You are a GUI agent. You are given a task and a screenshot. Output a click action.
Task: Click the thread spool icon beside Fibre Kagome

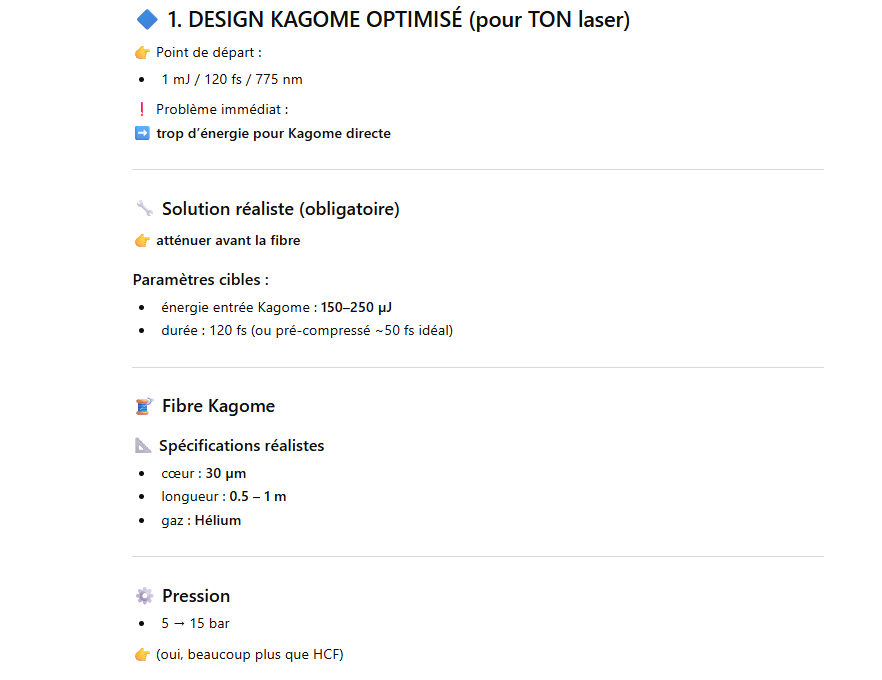(x=145, y=406)
